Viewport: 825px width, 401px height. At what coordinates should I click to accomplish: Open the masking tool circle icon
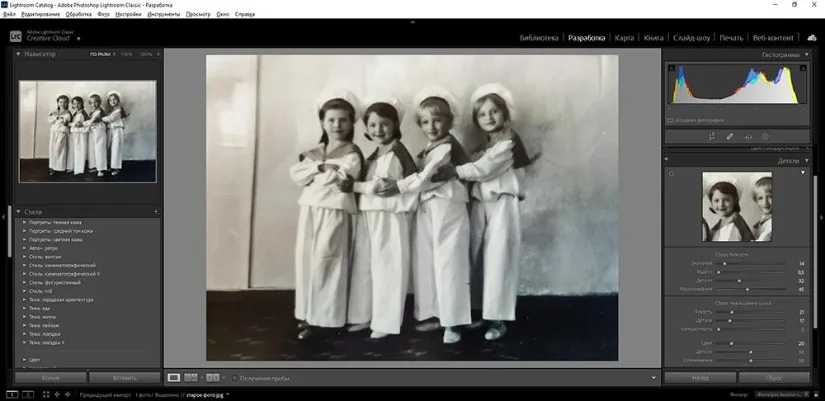pos(766,136)
